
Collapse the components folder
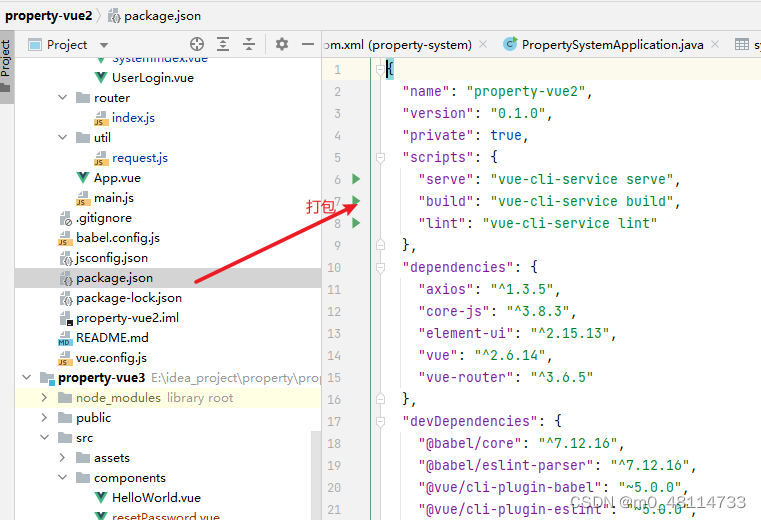pyautogui.click(x=63, y=477)
